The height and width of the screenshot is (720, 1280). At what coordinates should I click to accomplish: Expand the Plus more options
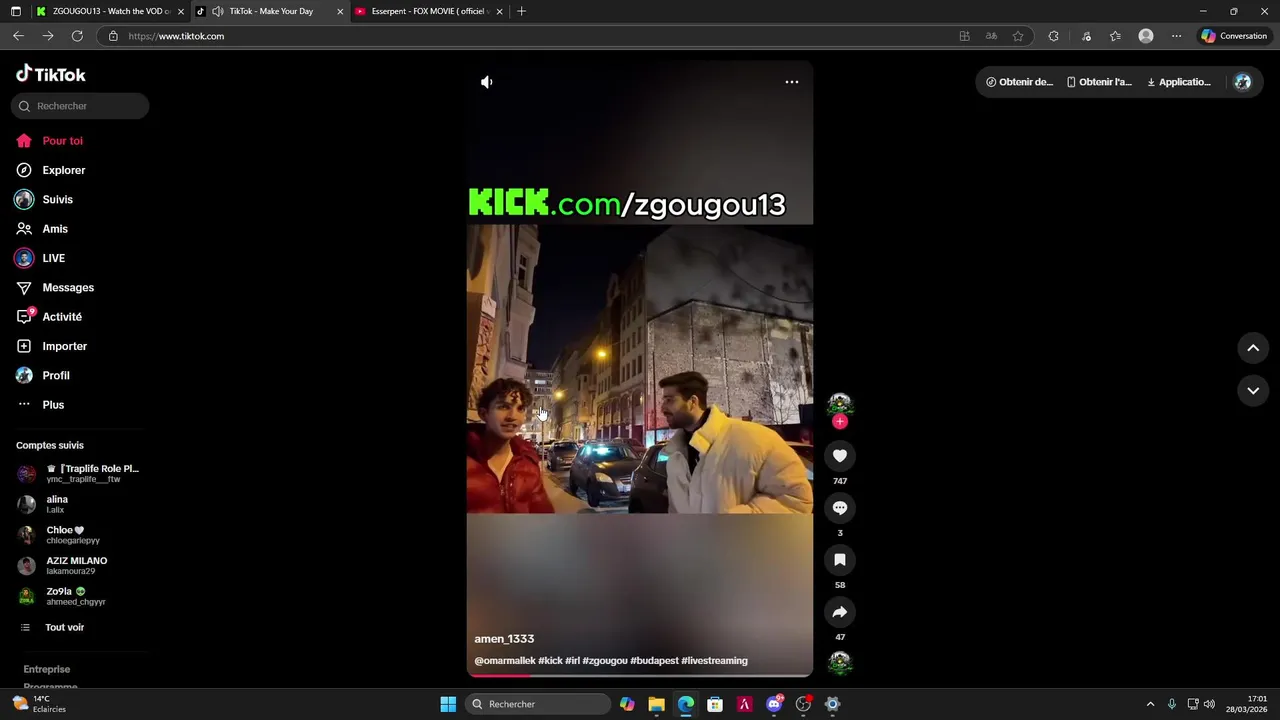[x=53, y=405]
